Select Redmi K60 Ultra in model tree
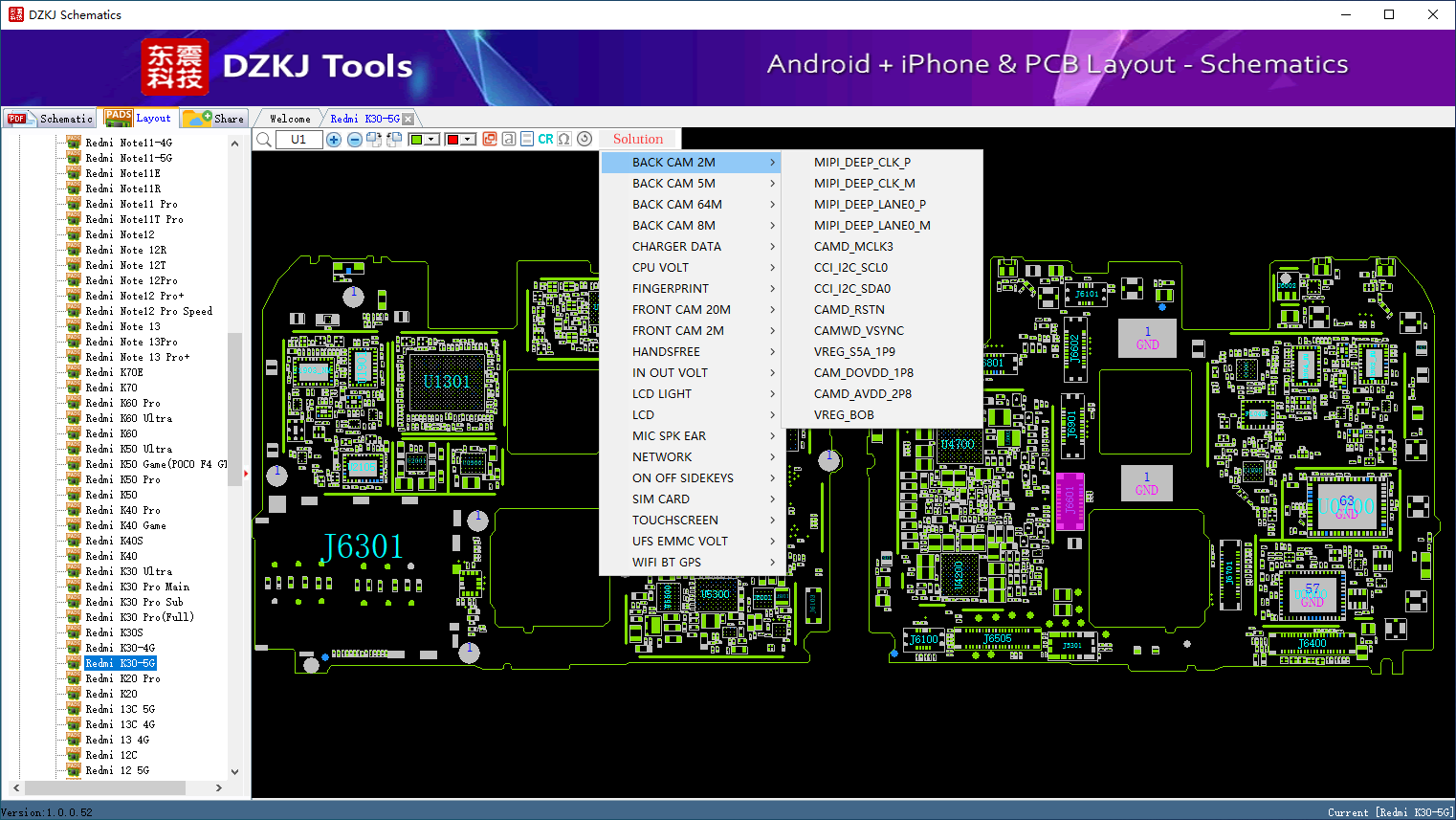The width and height of the screenshot is (1456, 820). click(128, 418)
